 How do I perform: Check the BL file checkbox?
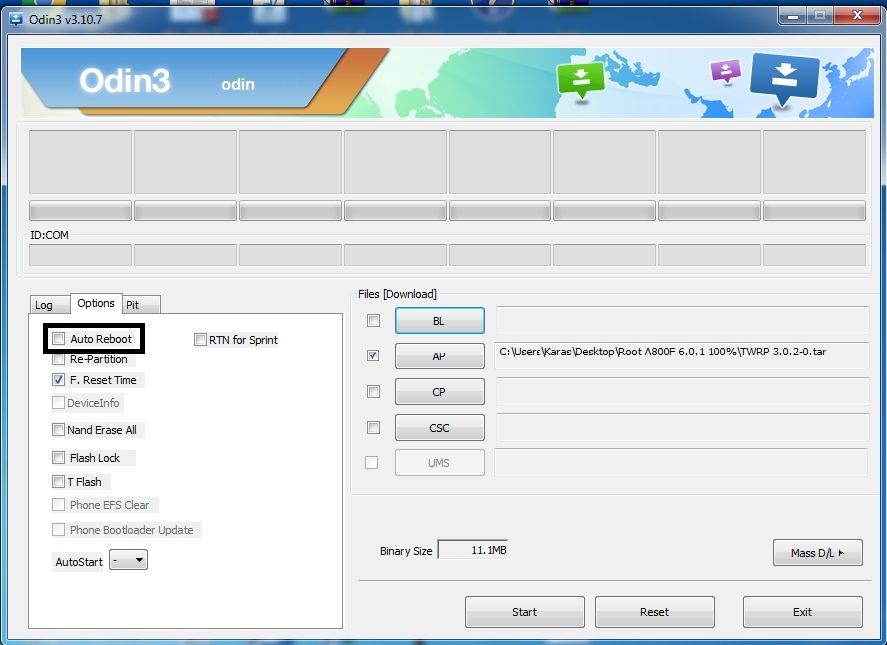tap(373, 321)
